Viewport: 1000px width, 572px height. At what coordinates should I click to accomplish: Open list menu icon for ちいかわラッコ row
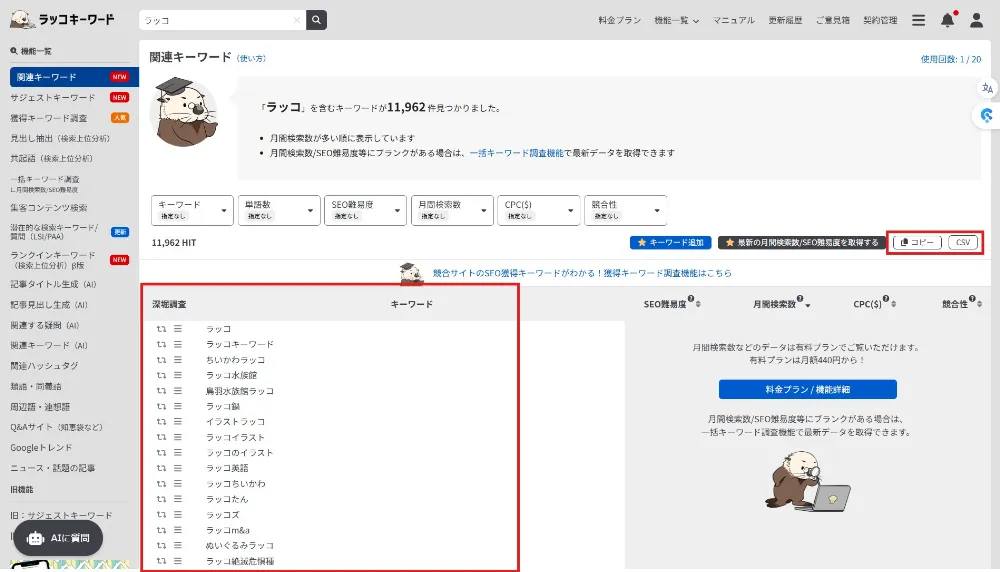click(178, 360)
